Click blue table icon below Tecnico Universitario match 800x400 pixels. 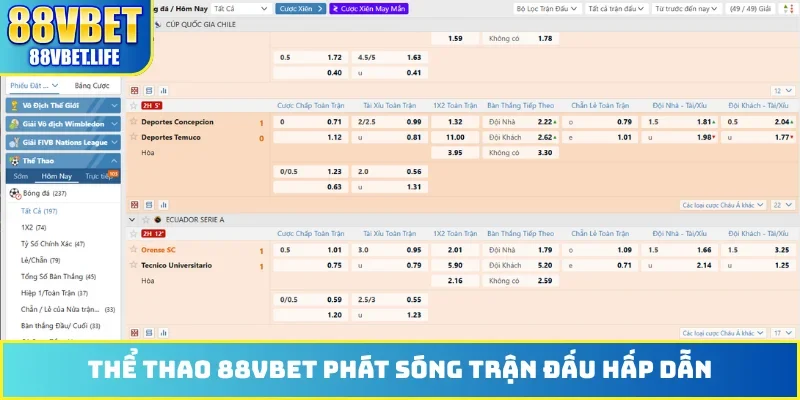point(149,333)
